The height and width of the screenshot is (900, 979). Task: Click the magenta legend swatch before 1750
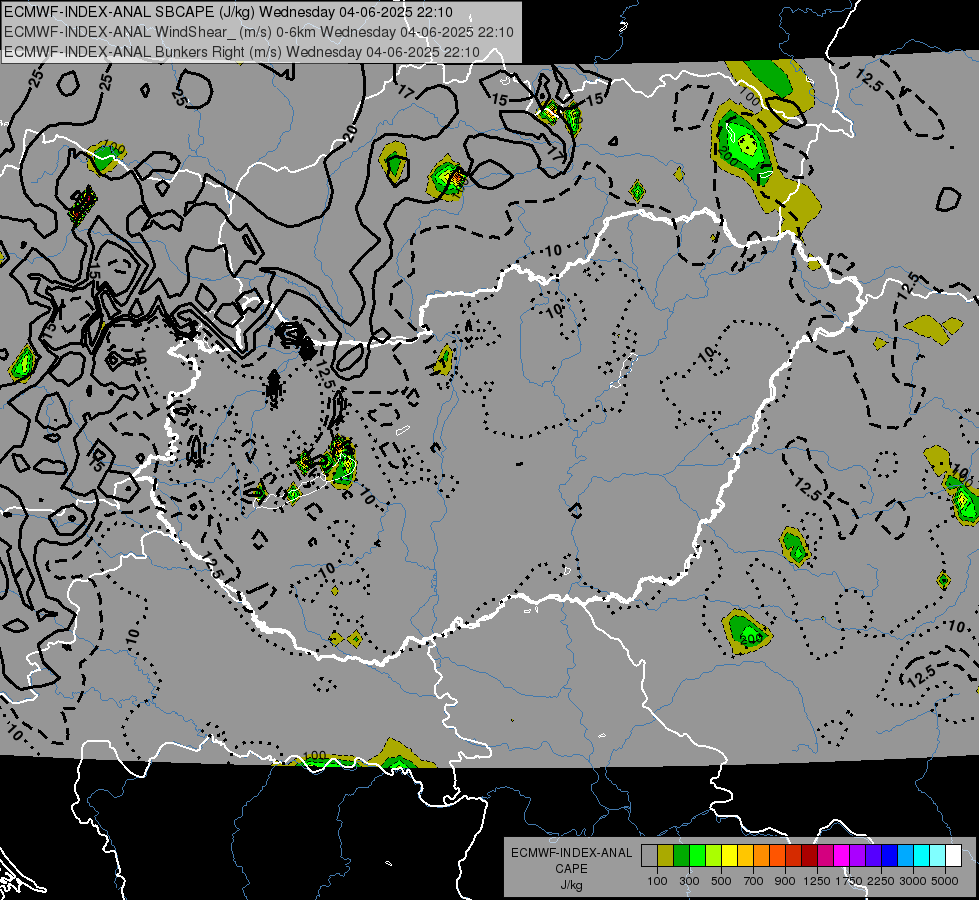click(x=841, y=856)
